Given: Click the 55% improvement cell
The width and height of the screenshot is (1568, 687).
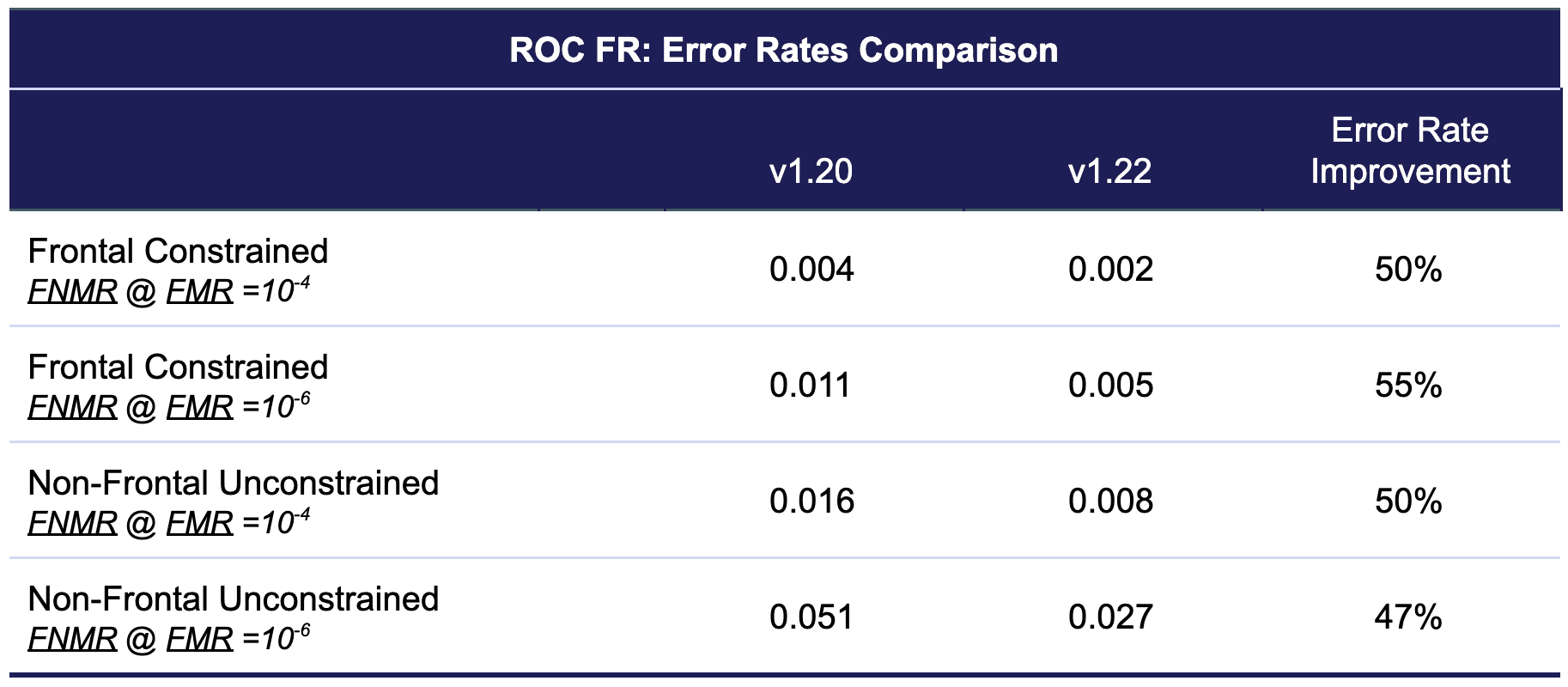Looking at the screenshot, I should [1408, 385].
